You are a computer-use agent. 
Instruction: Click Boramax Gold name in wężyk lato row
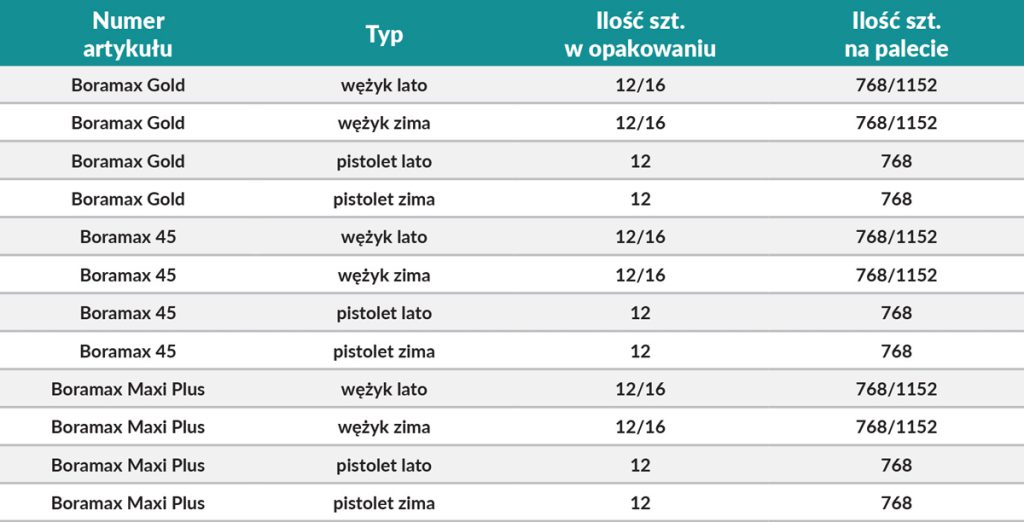pos(128,85)
